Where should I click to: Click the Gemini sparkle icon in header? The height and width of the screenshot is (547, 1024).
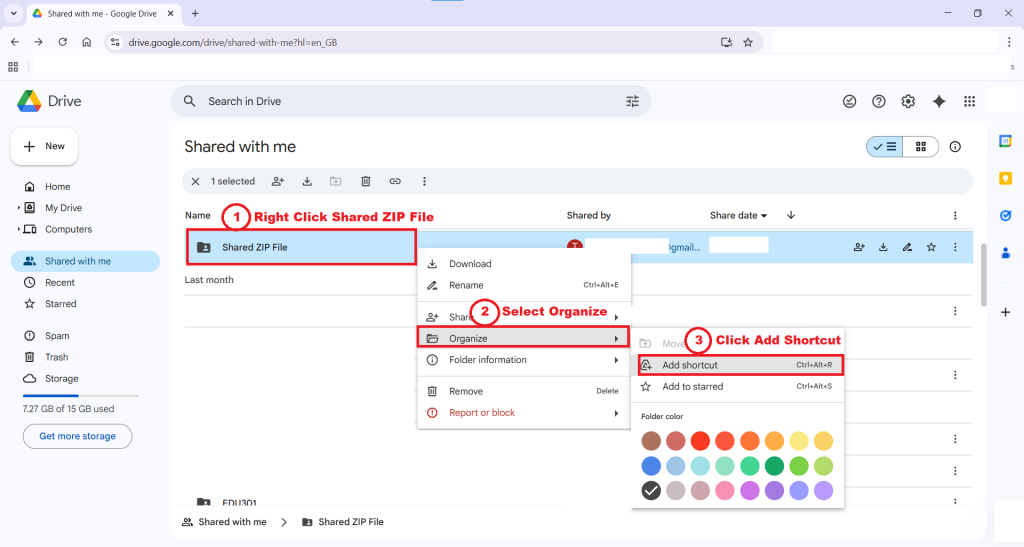coord(939,101)
